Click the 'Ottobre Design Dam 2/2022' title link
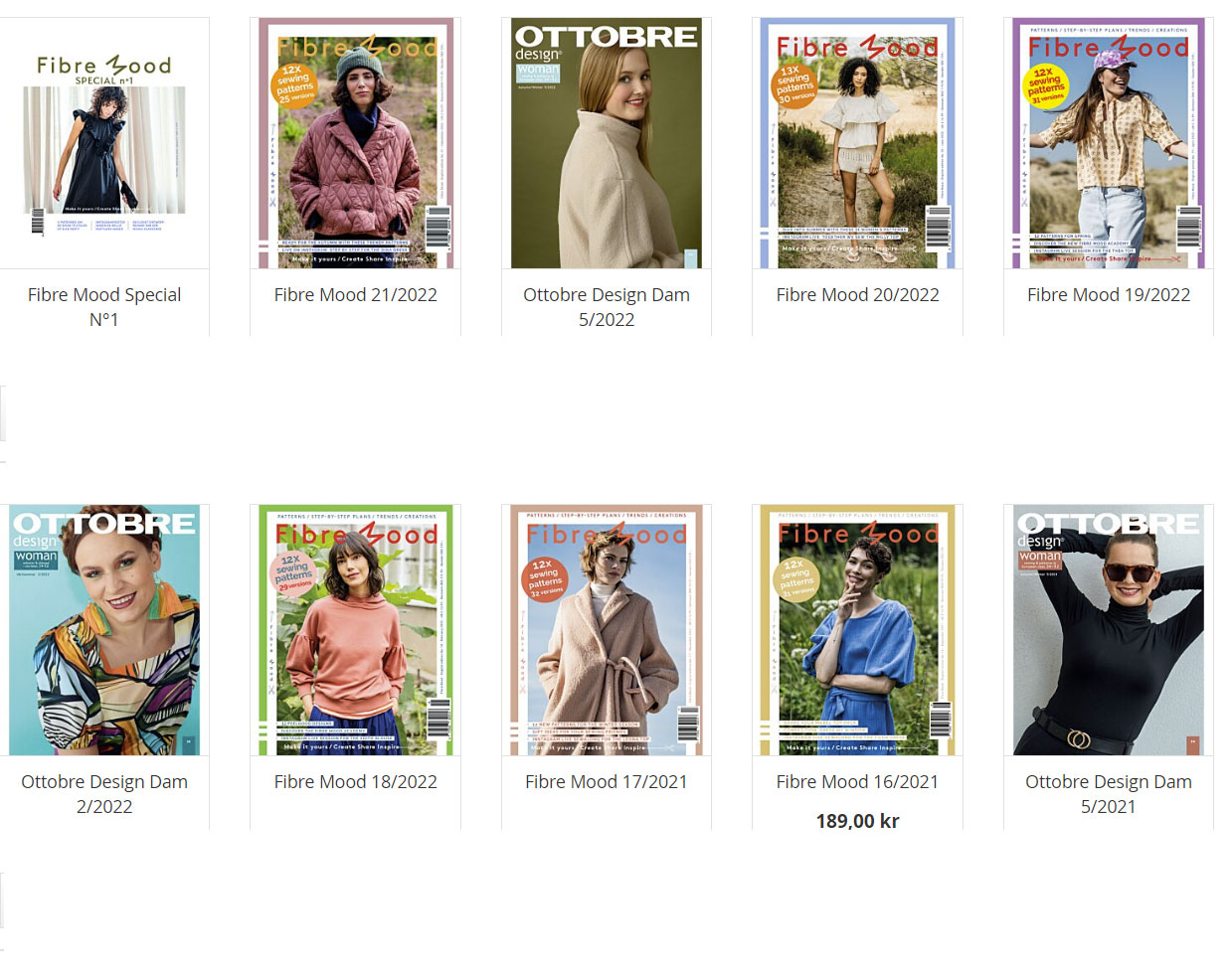The height and width of the screenshot is (970, 1232). (104, 794)
